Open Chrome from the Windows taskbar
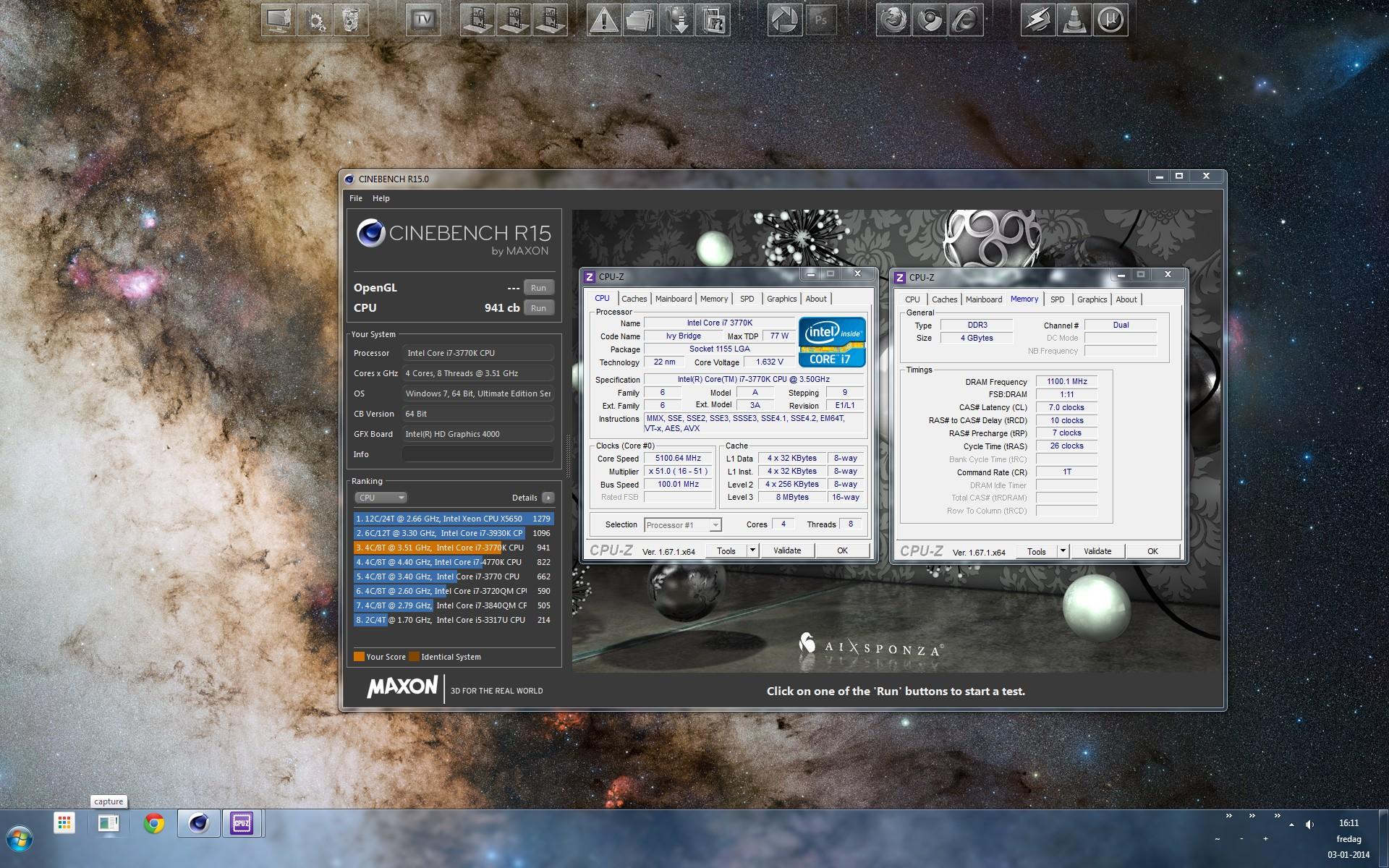 click(153, 823)
